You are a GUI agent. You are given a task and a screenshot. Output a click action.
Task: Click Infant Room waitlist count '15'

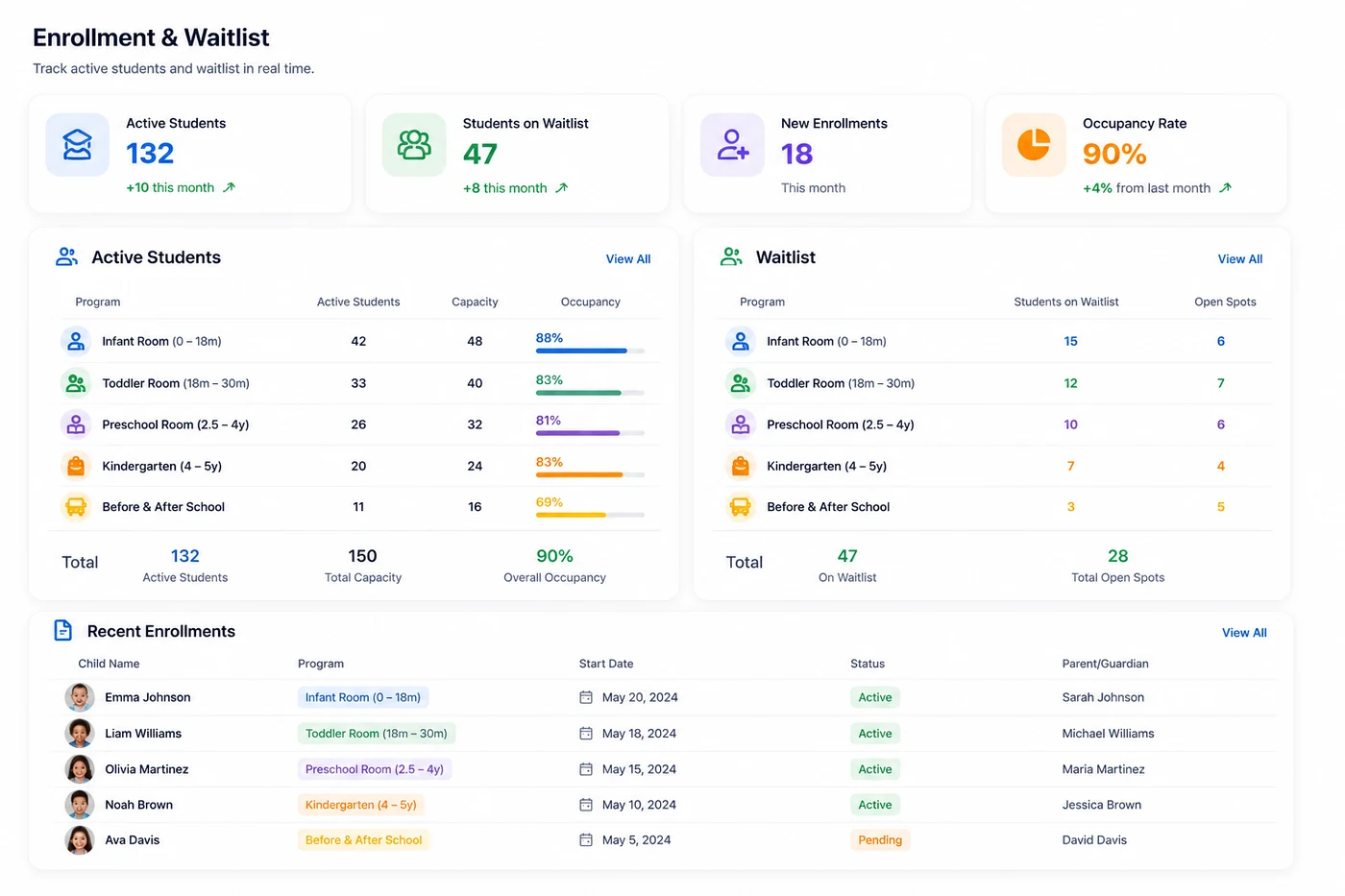point(1070,341)
